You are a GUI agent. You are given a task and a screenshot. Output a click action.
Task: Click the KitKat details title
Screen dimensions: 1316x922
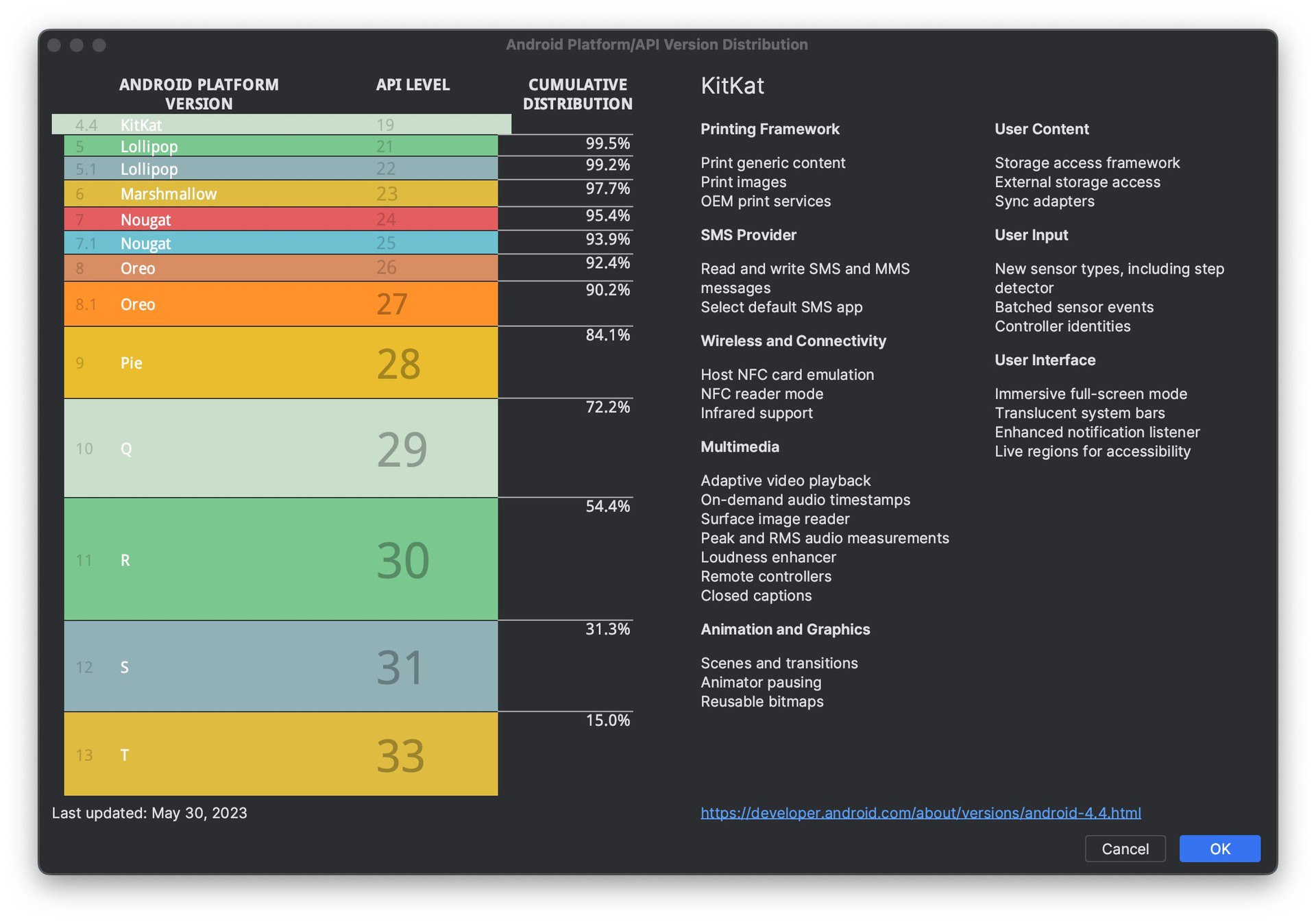(732, 86)
